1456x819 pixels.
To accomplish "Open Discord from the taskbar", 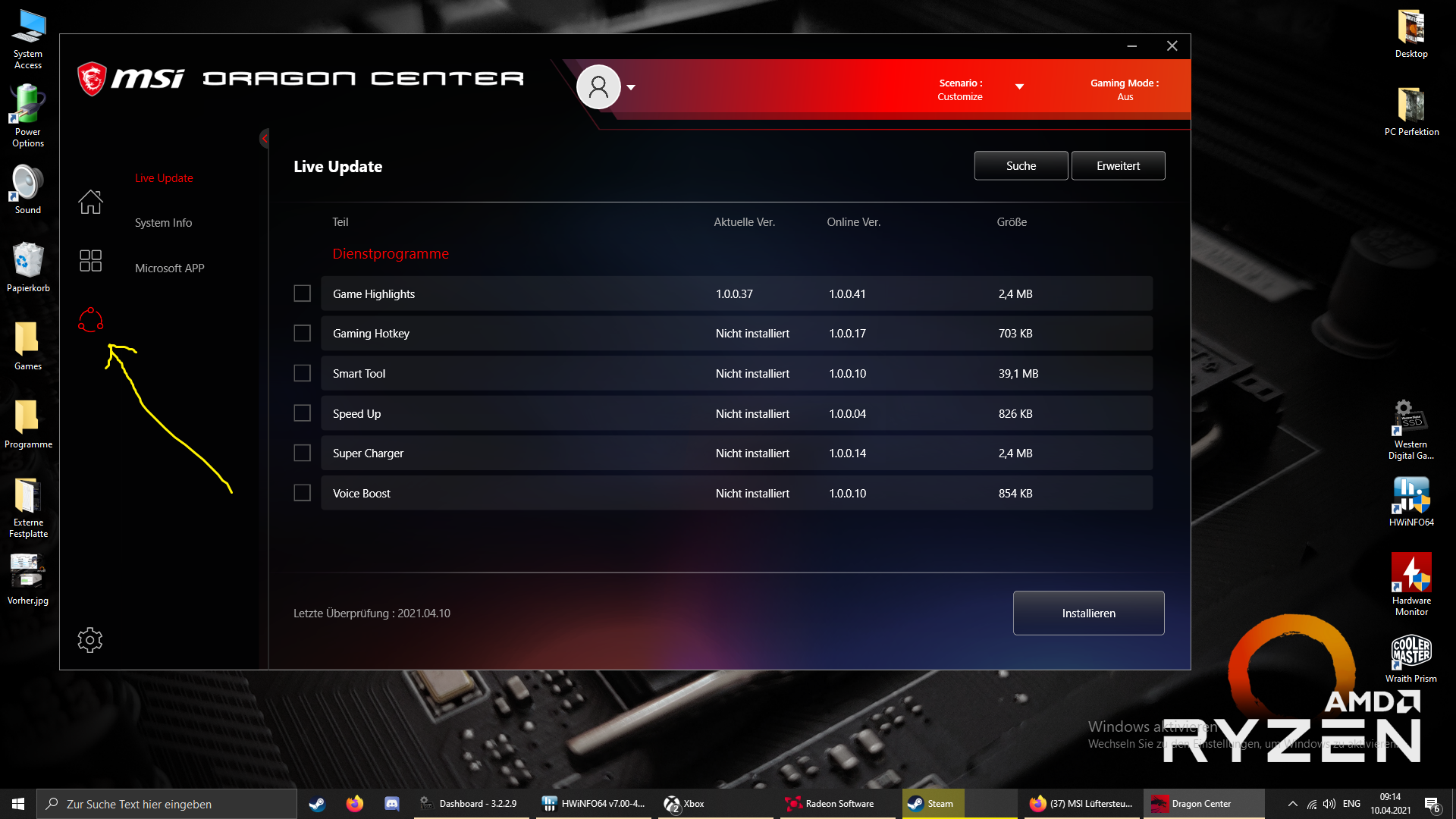I will [391, 804].
